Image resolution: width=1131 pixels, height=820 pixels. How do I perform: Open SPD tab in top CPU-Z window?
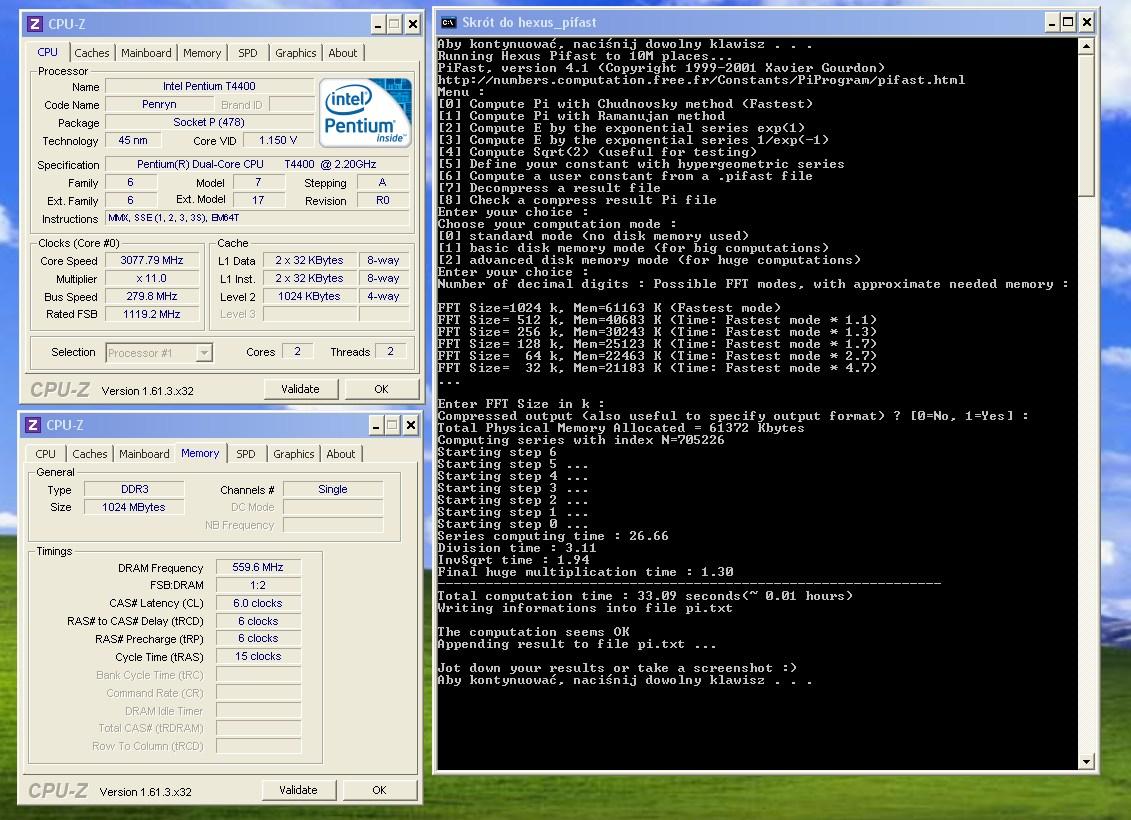[x=247, y=53]
